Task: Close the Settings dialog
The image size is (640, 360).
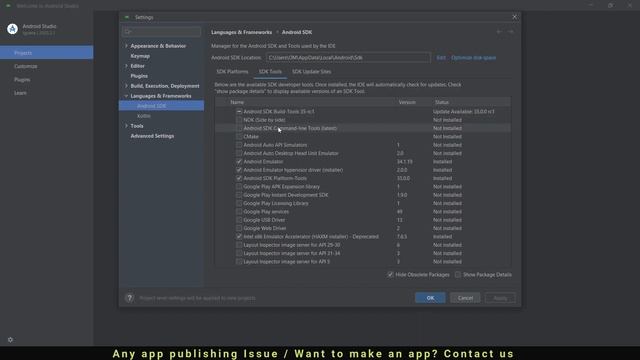Action: pos(514,17)
